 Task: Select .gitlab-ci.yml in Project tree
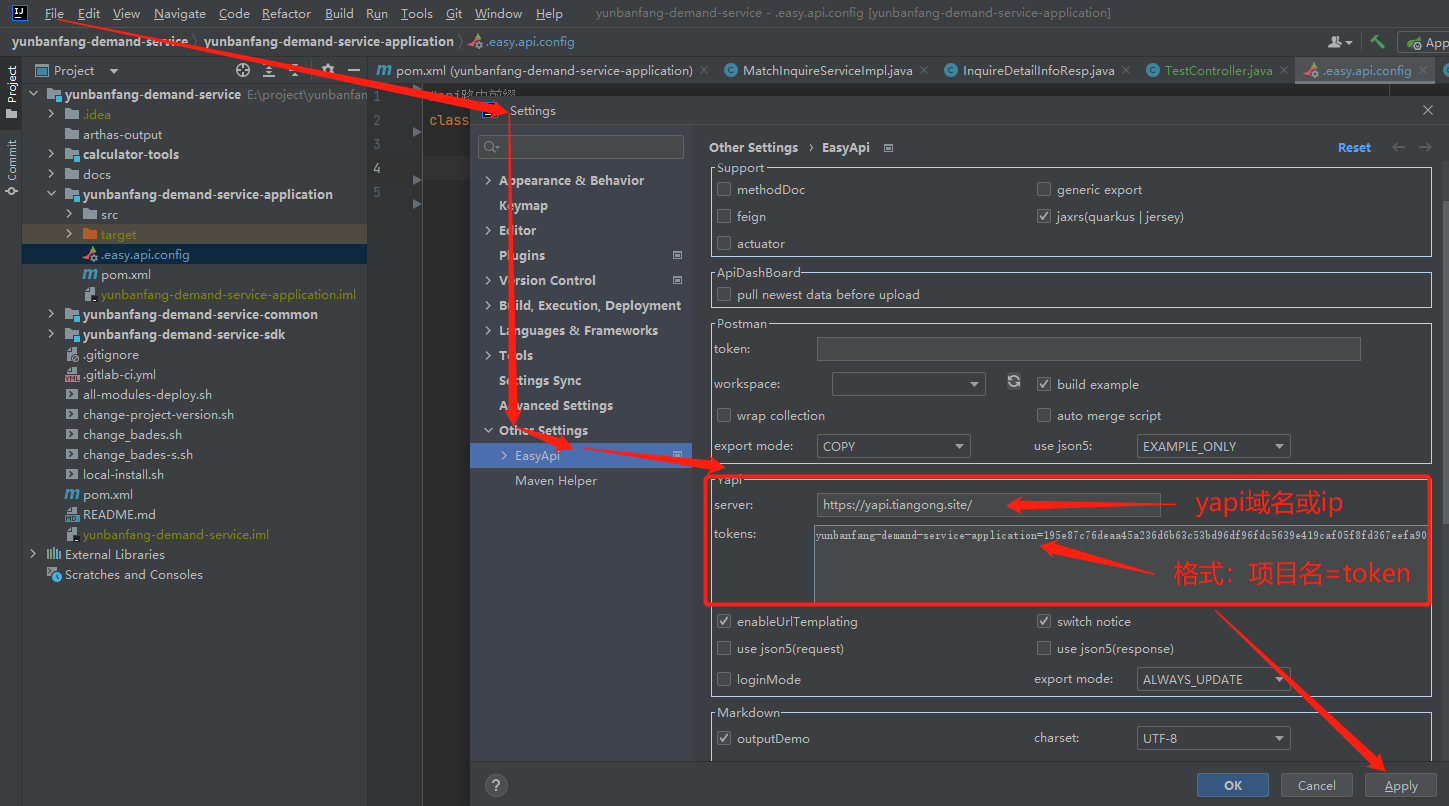tap(119, 374)
